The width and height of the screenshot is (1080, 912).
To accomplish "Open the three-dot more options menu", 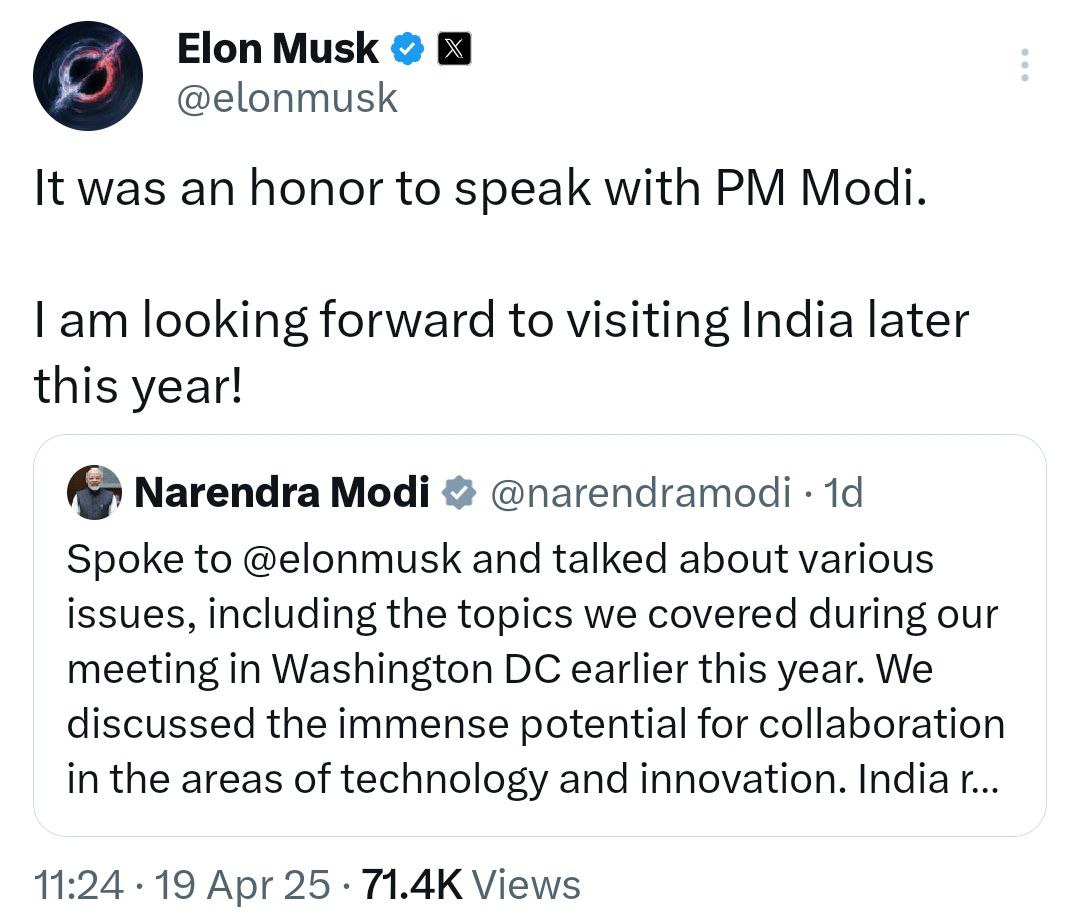I will (1023, 65).
